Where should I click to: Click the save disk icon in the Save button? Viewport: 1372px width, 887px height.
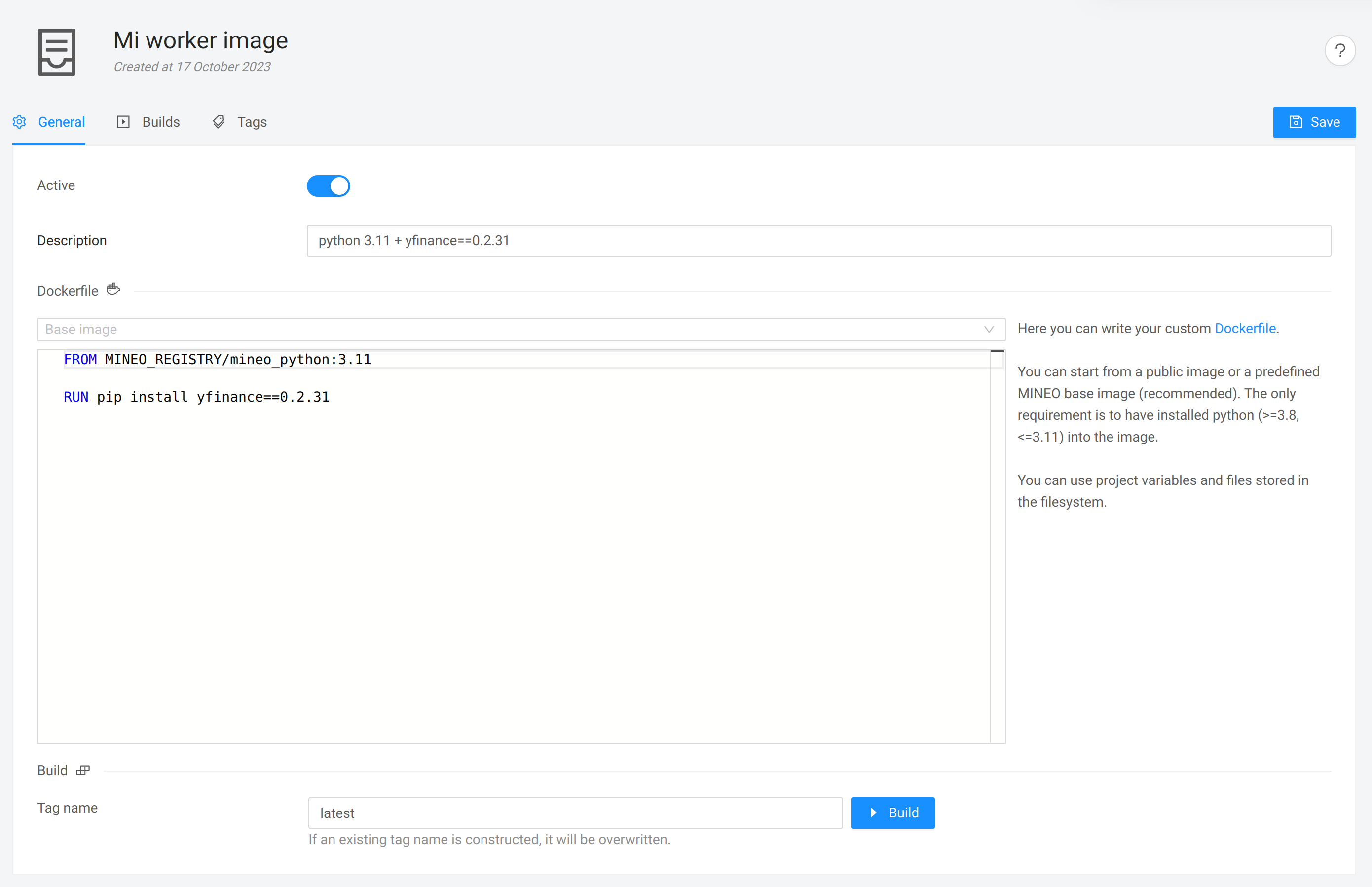1296,121
